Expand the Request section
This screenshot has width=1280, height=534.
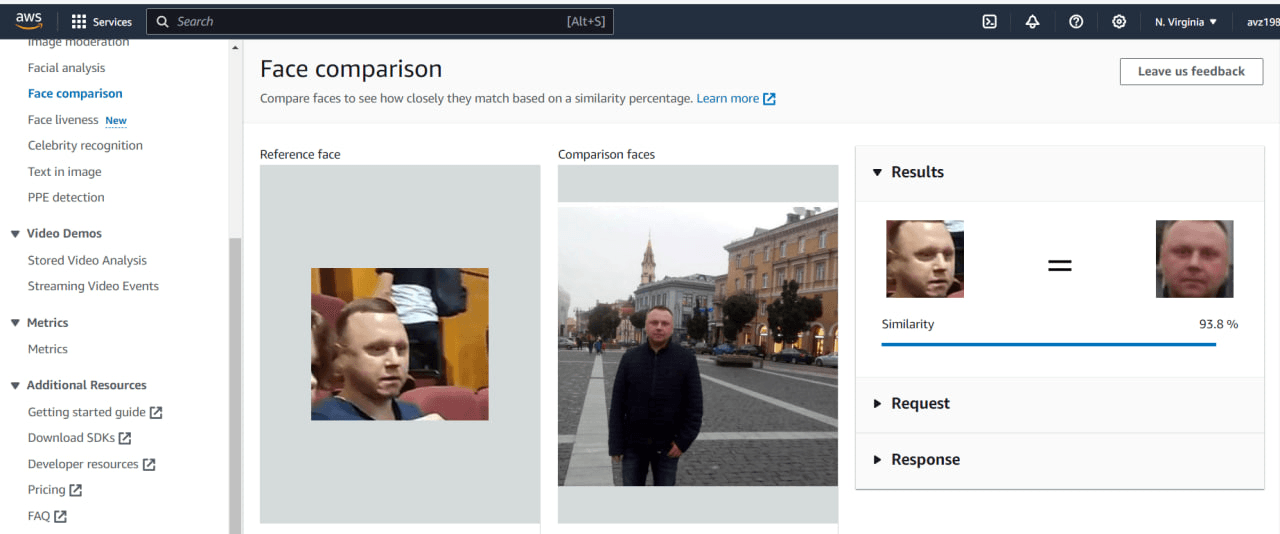click(878, 404)
